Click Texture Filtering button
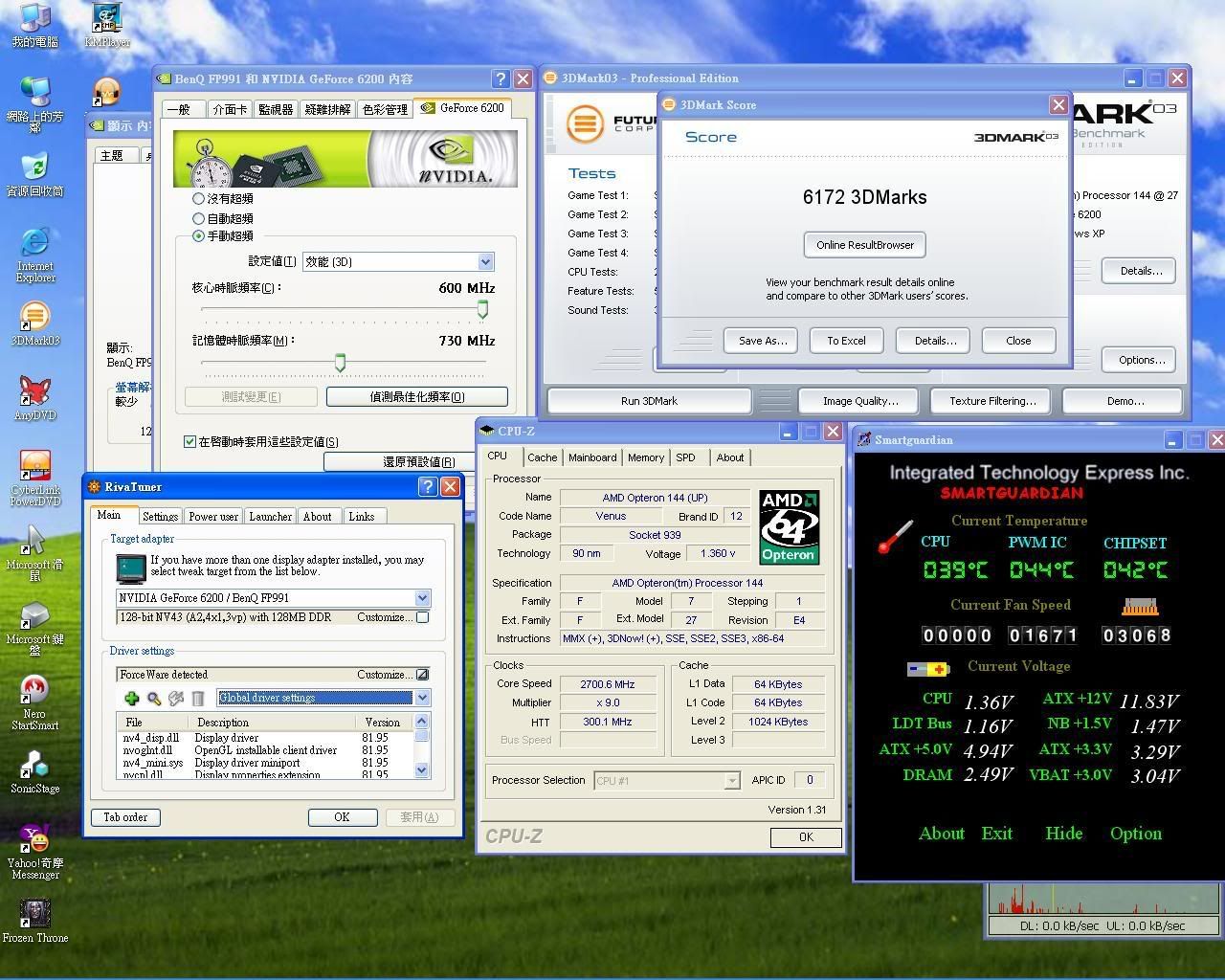 tap(992, 401)
